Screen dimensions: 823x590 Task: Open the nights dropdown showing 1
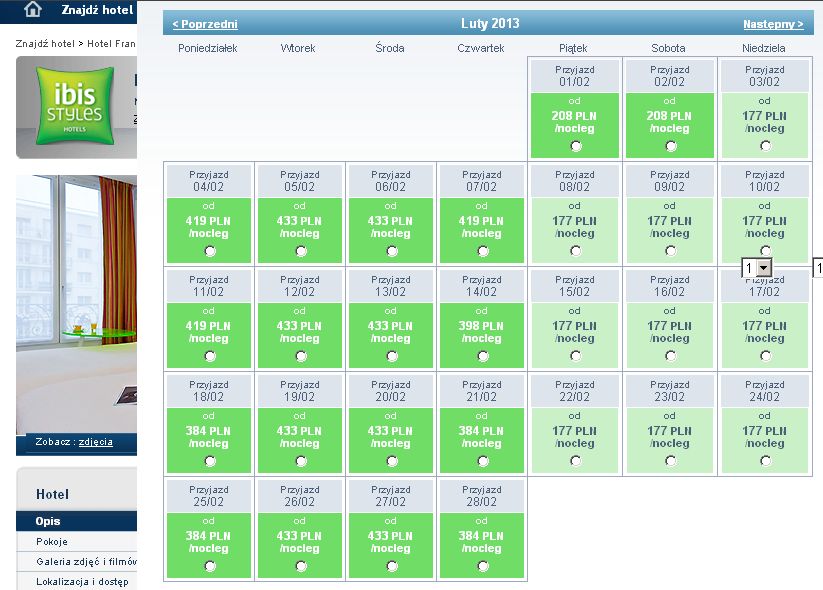coord(757,268)
